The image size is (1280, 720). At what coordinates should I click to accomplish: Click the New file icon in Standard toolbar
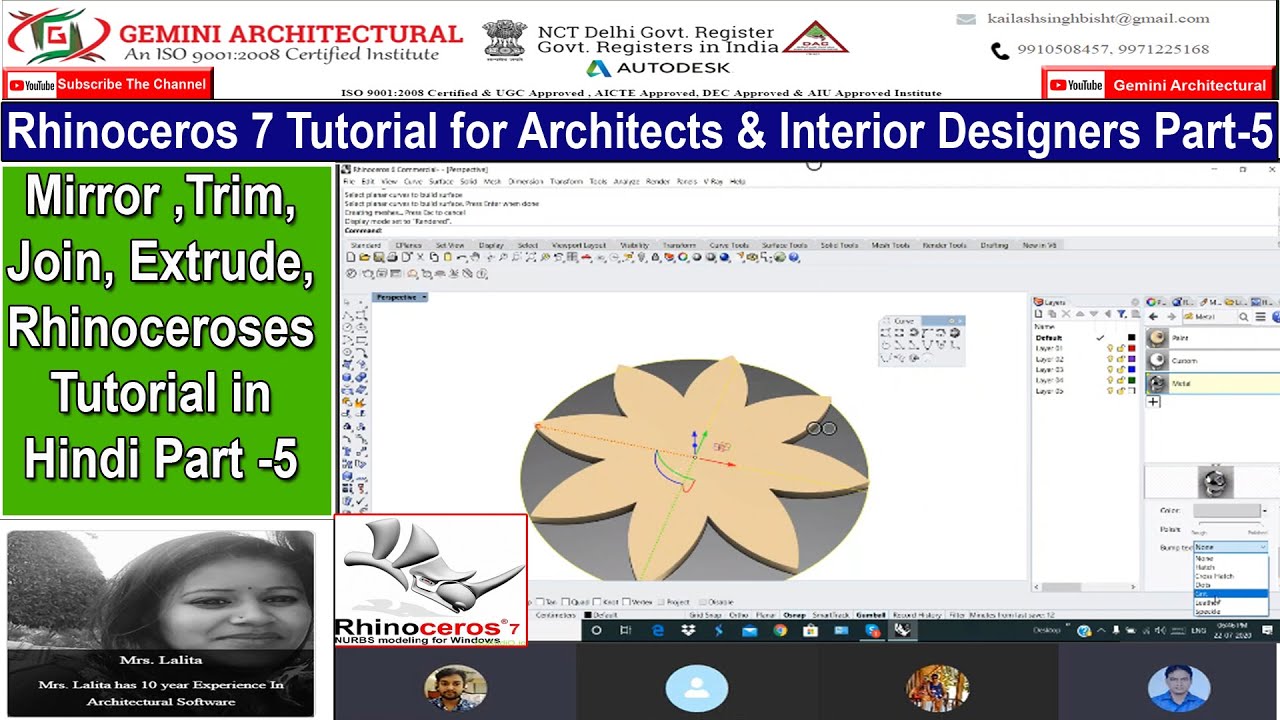click(x=351, y=257)
